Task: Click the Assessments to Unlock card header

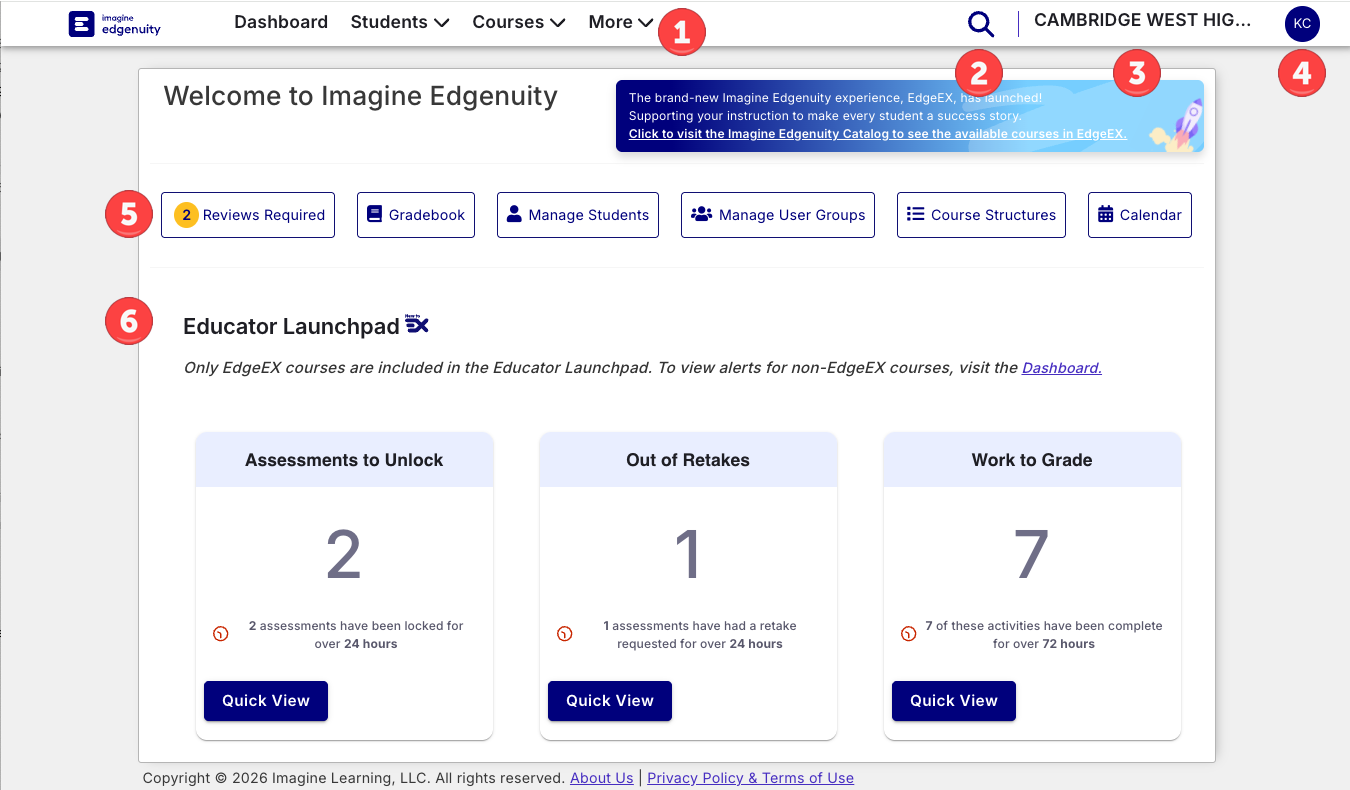Action: click(x=344, y=460)
